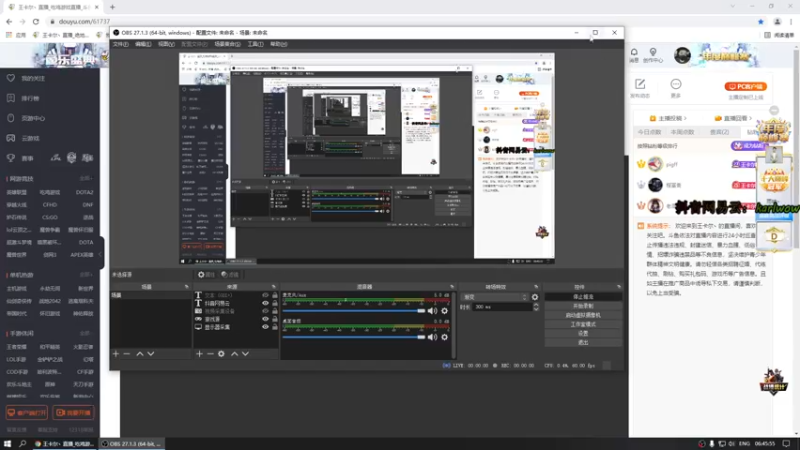Click the browser reload icon
This screenshot has width=800, height=450.
36,21
